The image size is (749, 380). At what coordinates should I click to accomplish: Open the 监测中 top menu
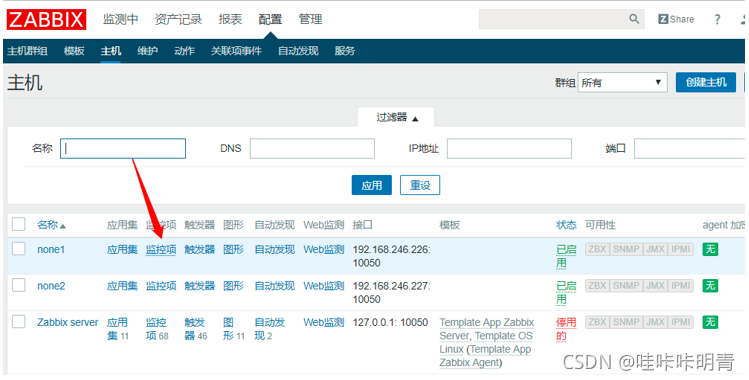click(x=120, y=20)
